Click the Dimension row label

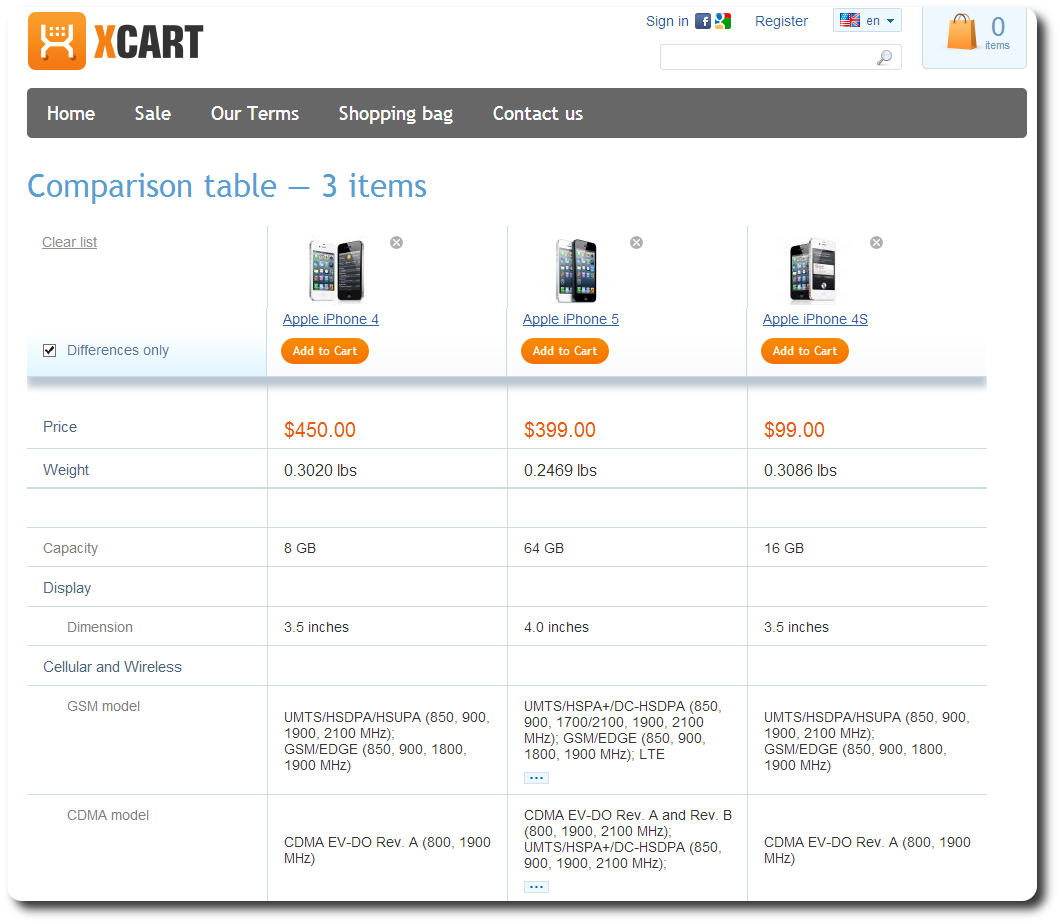tap(100, 627)
